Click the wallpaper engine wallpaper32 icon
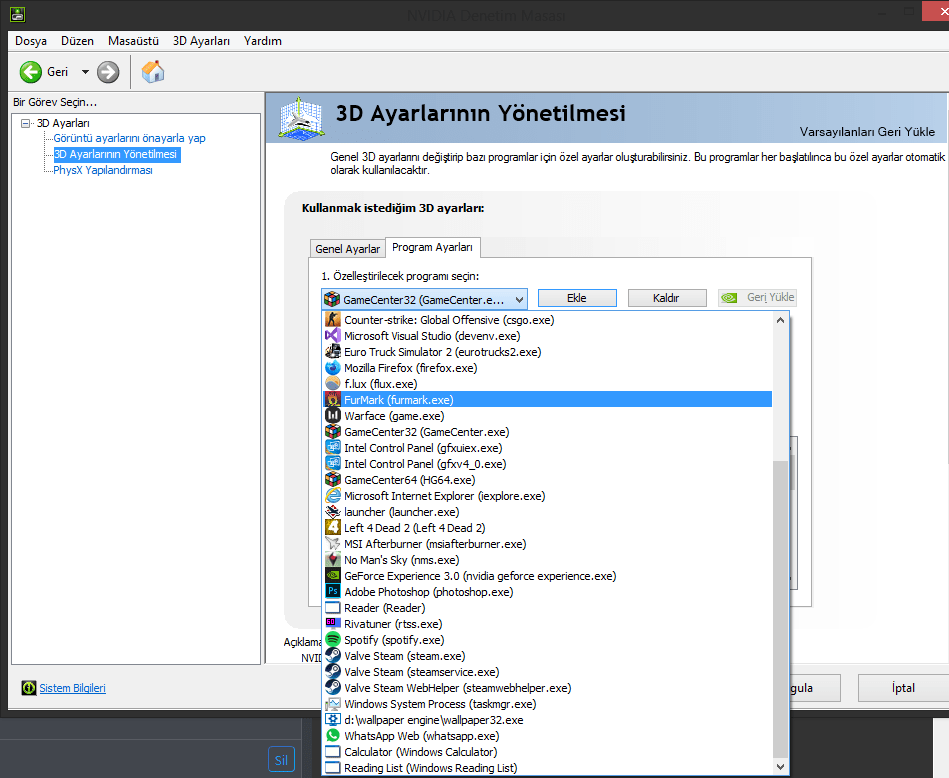Screen dimensions: 949x778 click(332, 720)
